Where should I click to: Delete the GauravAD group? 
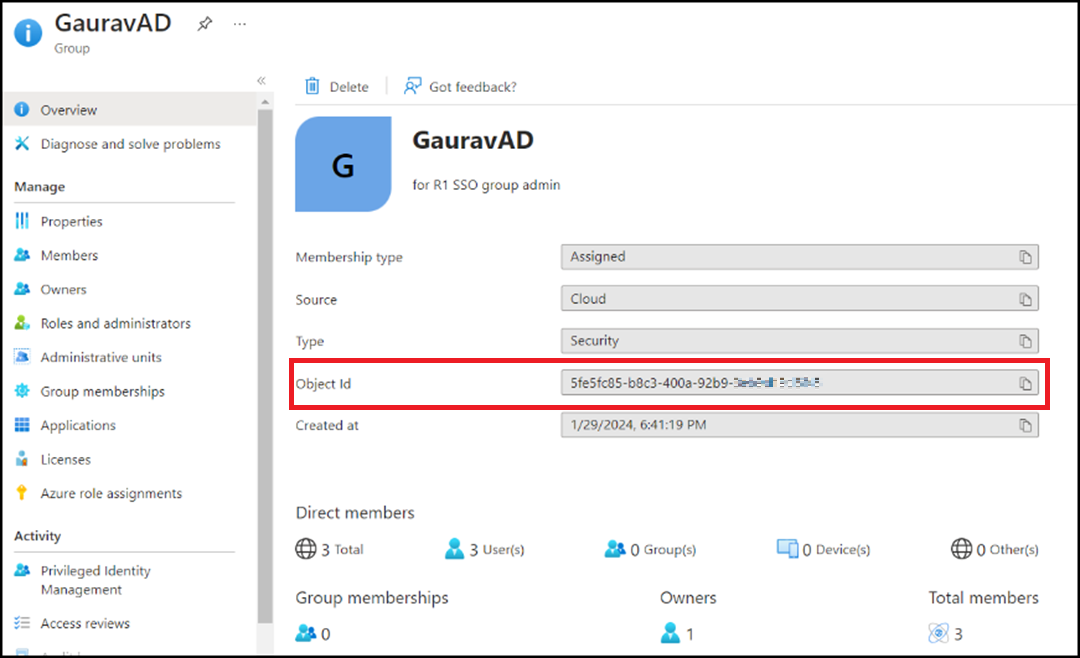(x=337, y=86)
